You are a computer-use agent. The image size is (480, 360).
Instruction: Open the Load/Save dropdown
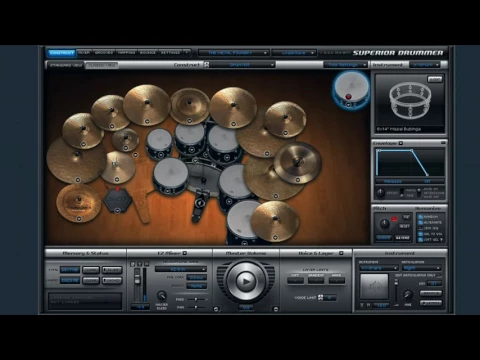294,53
